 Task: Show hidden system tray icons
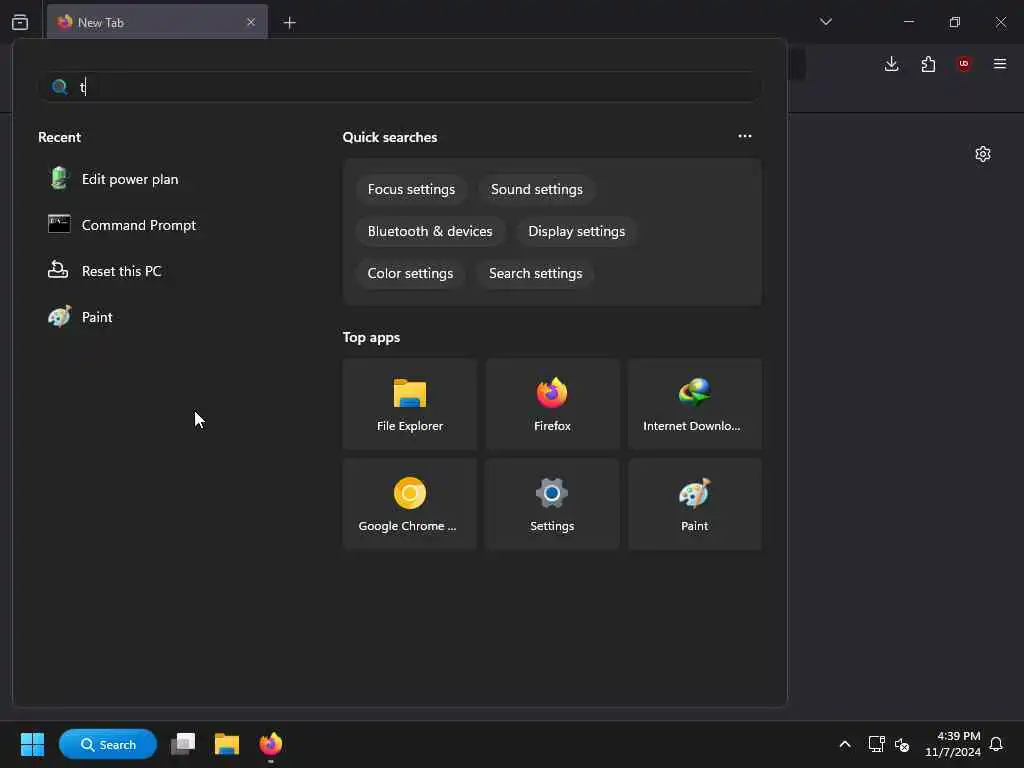coord(844,744)
